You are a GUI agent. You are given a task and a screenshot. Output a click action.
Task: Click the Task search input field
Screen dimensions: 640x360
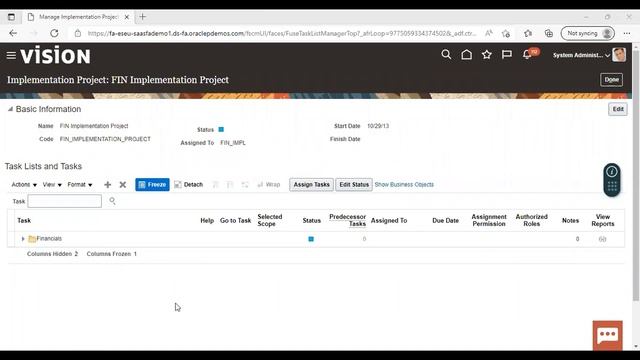[64, 201]
